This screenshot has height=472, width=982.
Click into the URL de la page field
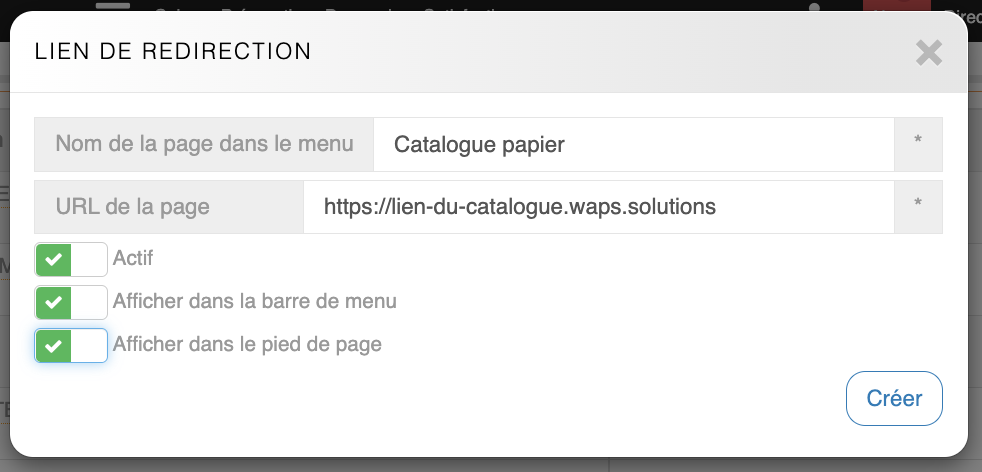tap(597, 207)
